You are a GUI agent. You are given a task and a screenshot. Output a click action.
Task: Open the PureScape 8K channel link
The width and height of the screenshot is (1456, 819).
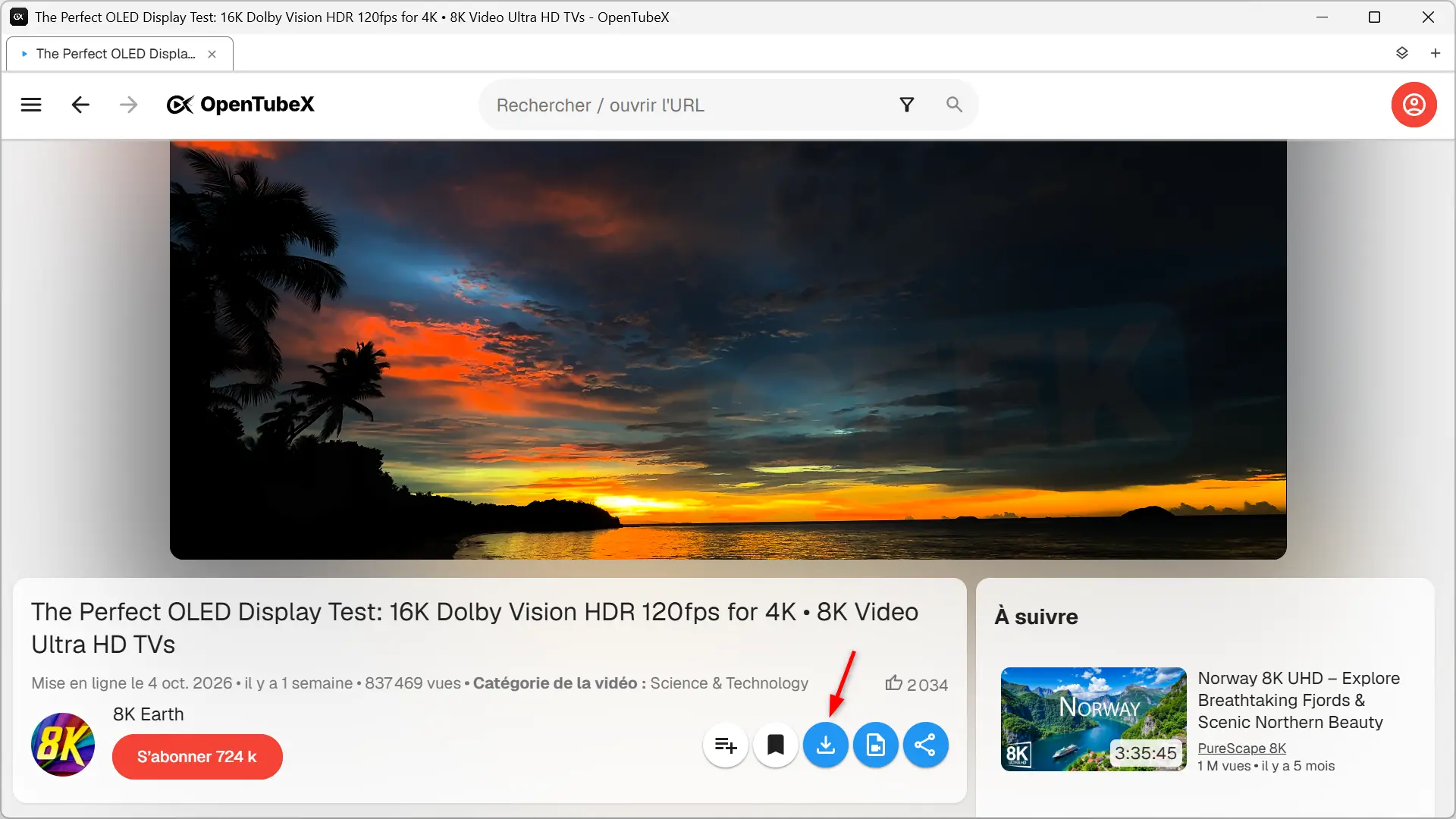point(1241,748)
